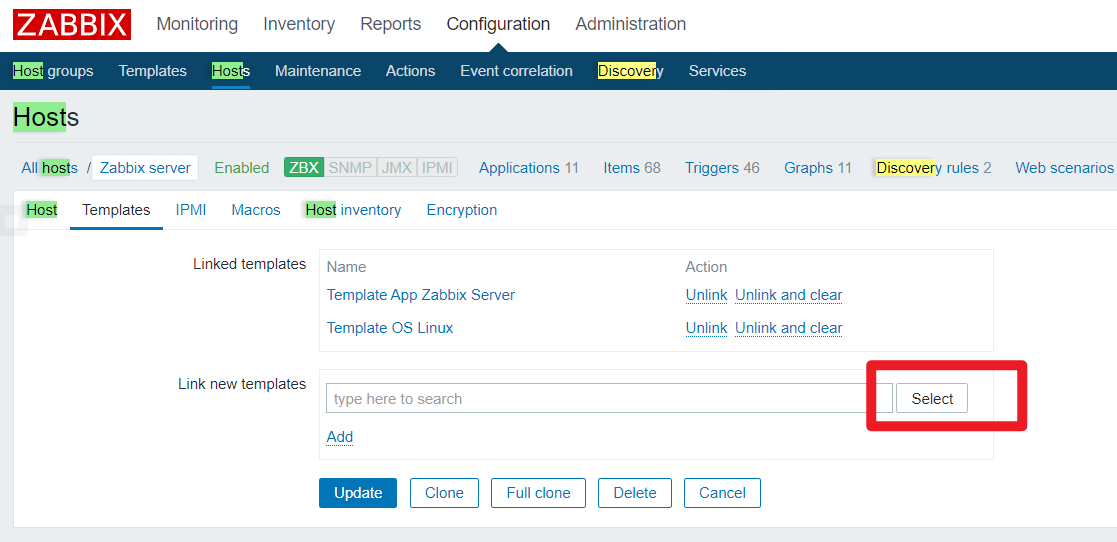Screen dimensions: 1117x542
Task: Switch to the IPMI tab
Action: pyautogui.click(x=191, y=210)
